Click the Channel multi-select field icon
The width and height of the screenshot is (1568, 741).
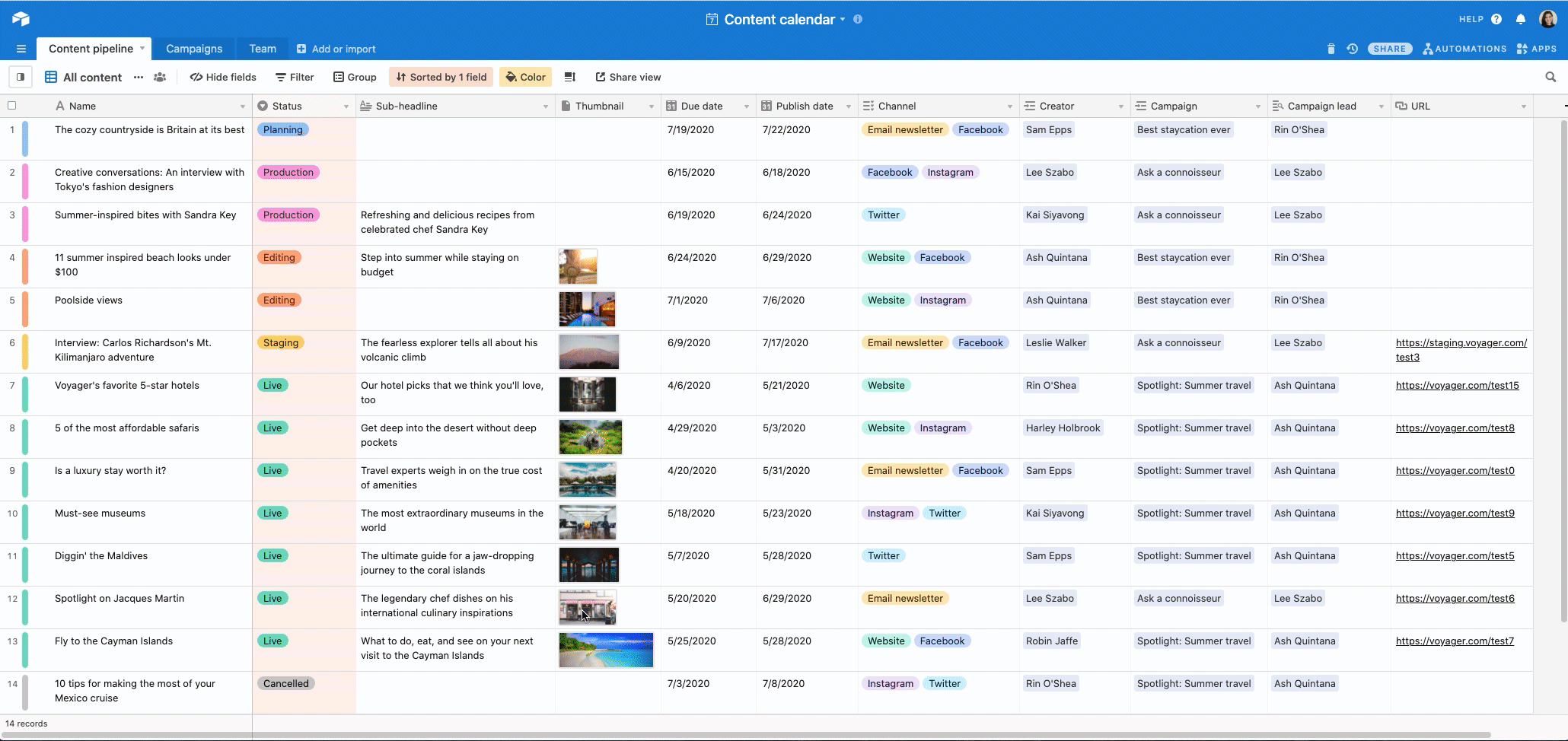point(868,106)
